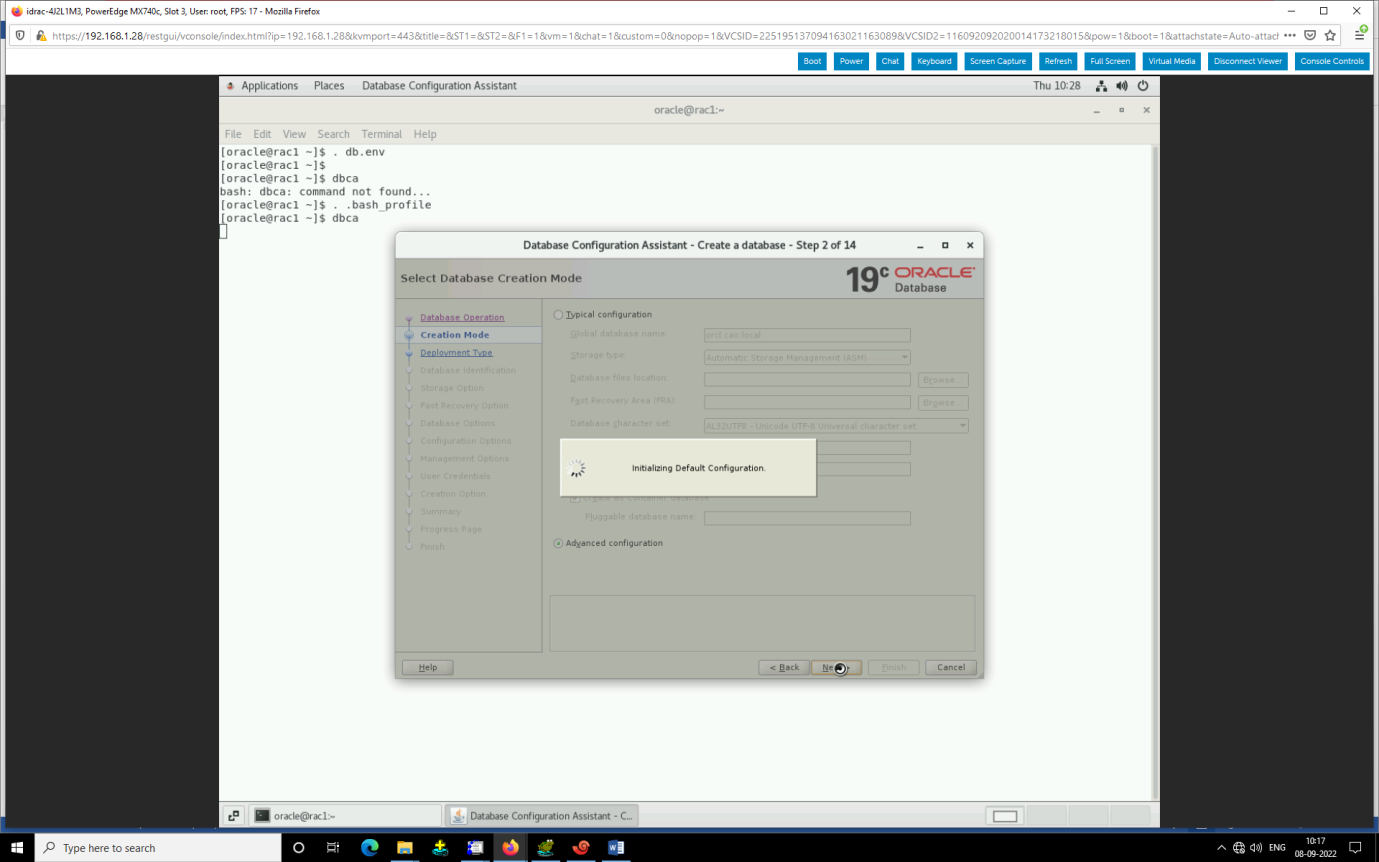
Task: Switch console to Full Screen
Action: (1110, 61)
